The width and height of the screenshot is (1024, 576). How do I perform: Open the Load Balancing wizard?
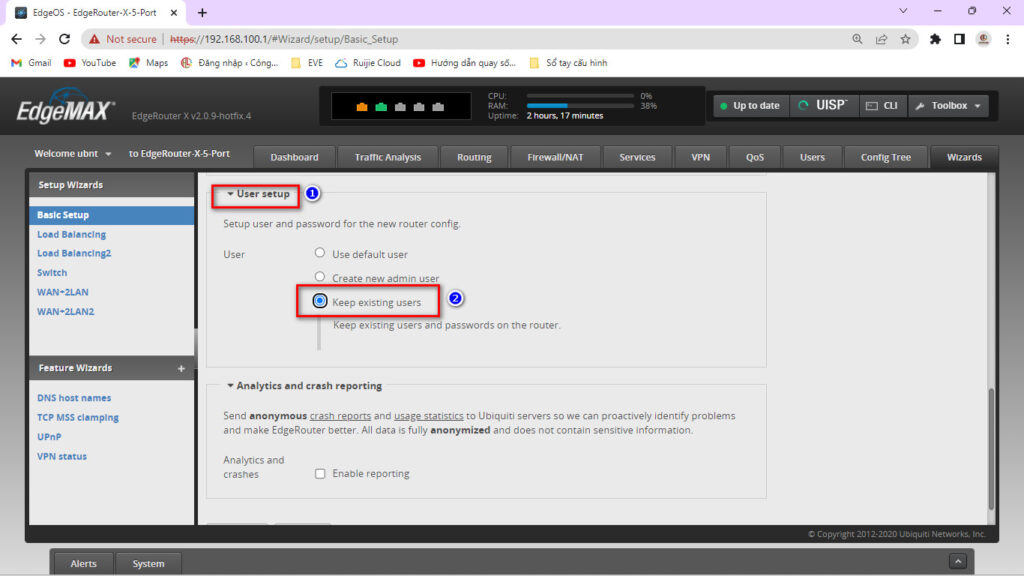pyautogui.click(x=71, y=234)
